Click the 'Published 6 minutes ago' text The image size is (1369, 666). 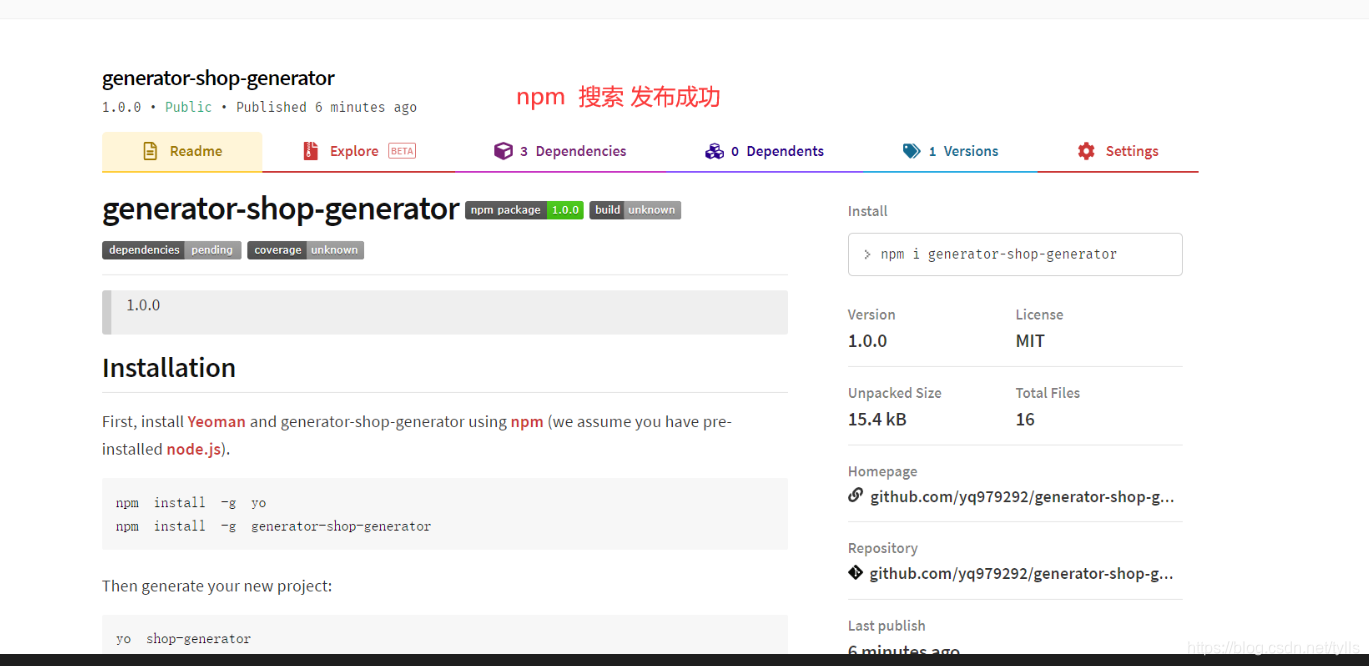tap(326, 107)
